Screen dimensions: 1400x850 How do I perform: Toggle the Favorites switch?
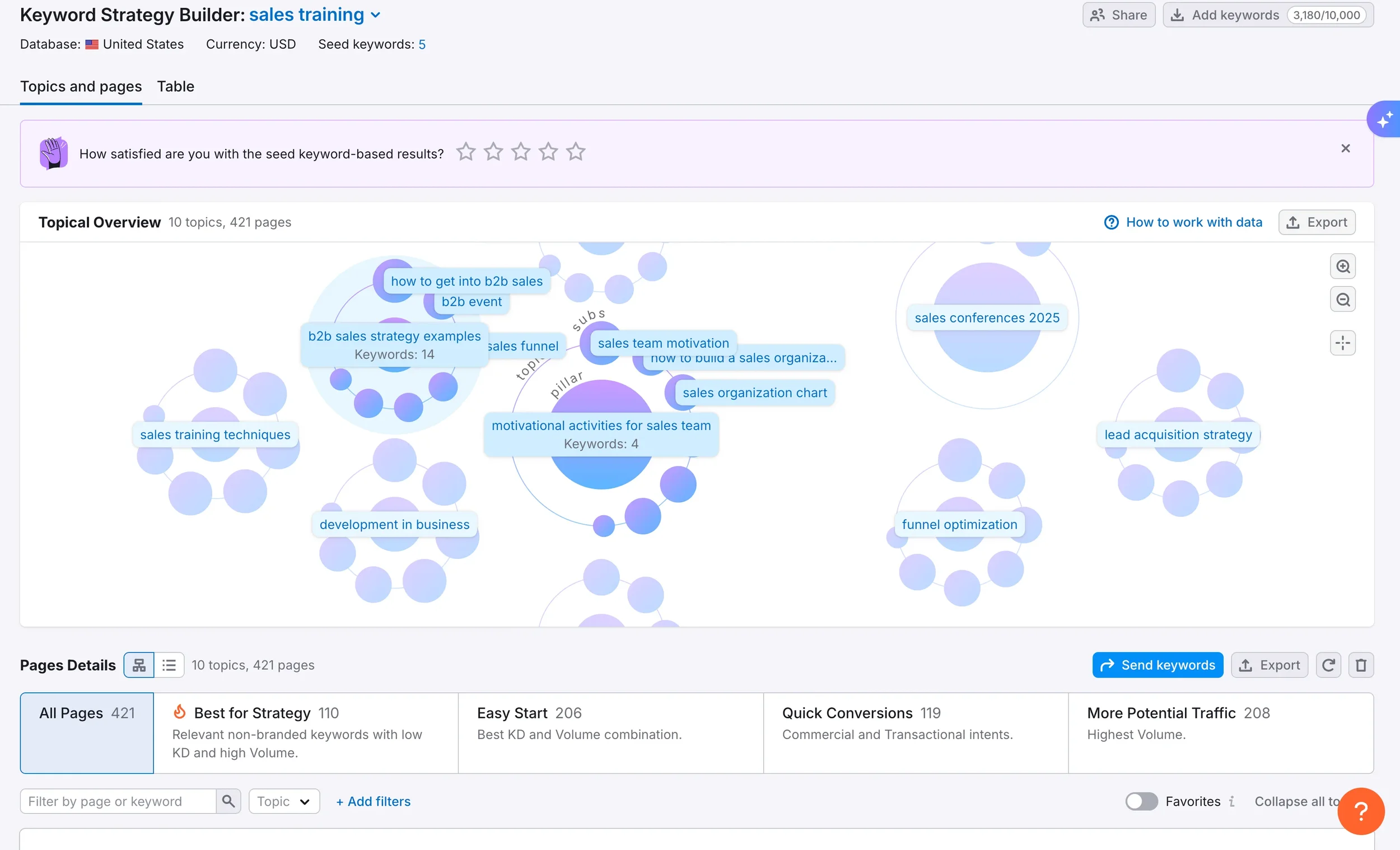pyautogui.click(x=1141, y=801)
